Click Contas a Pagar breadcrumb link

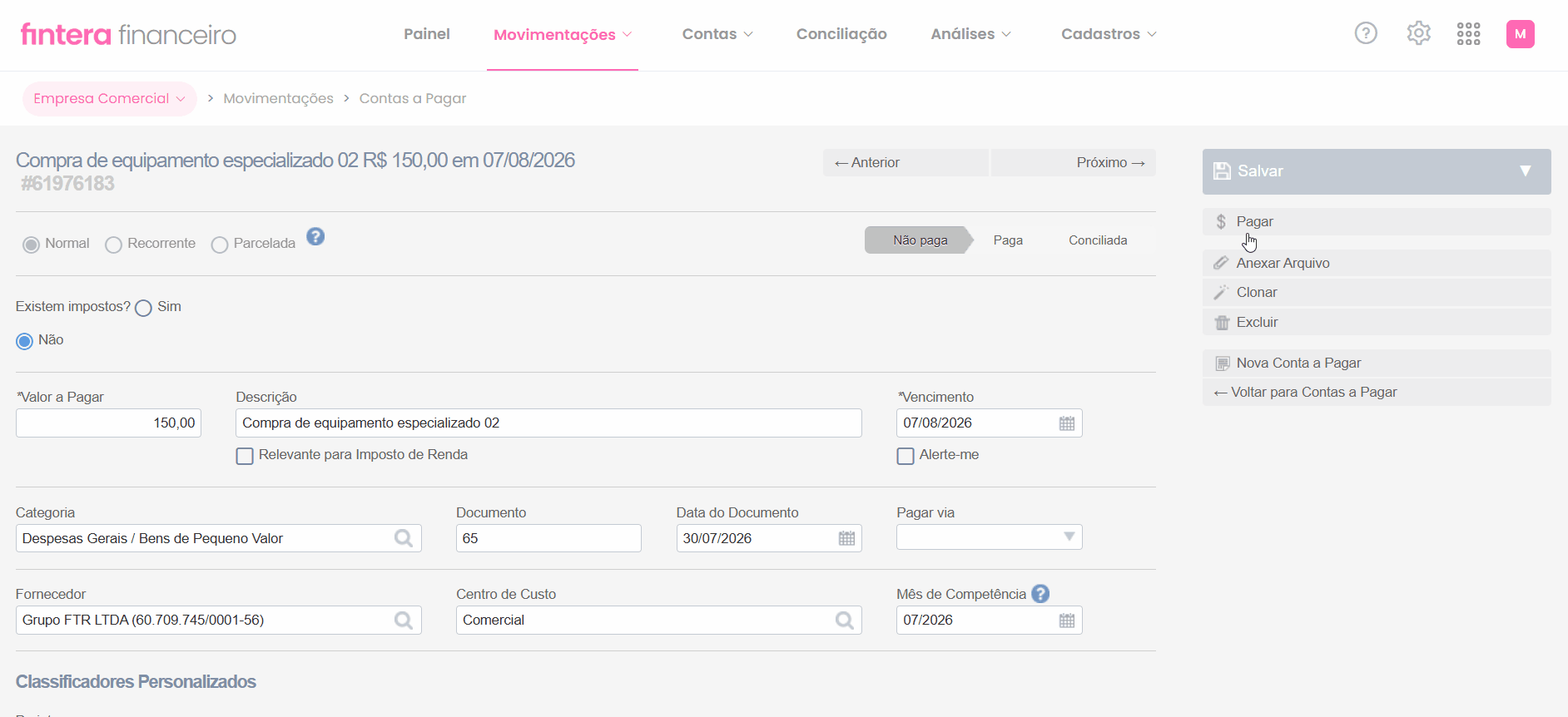[413, 98]
